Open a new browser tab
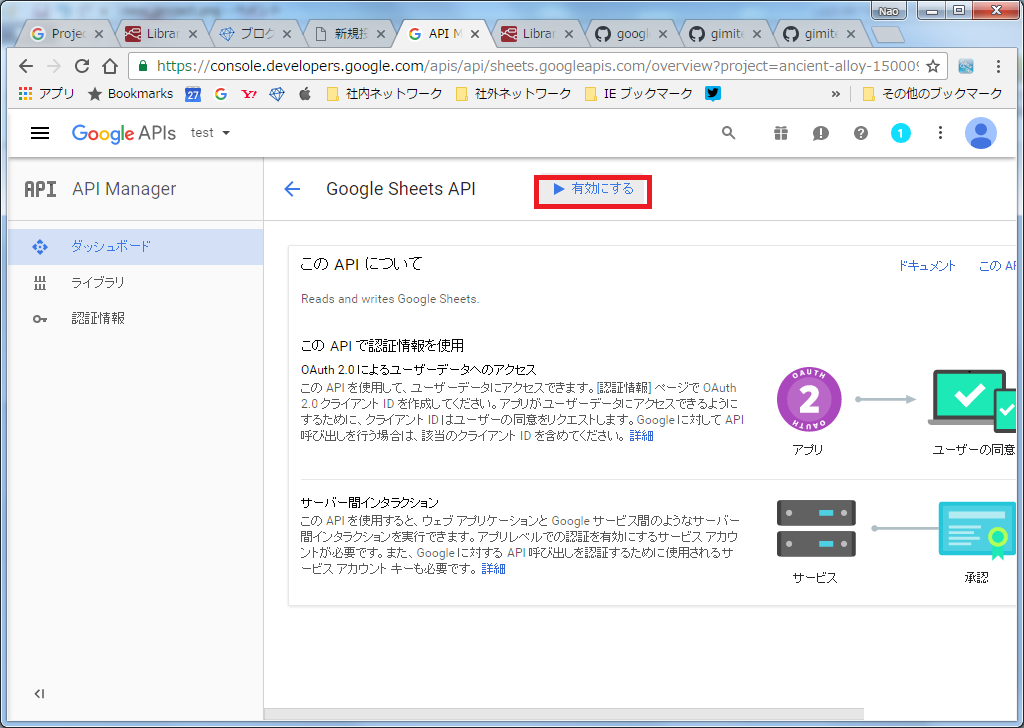This screenshot has height=728, width=1024. coord(888,34)
